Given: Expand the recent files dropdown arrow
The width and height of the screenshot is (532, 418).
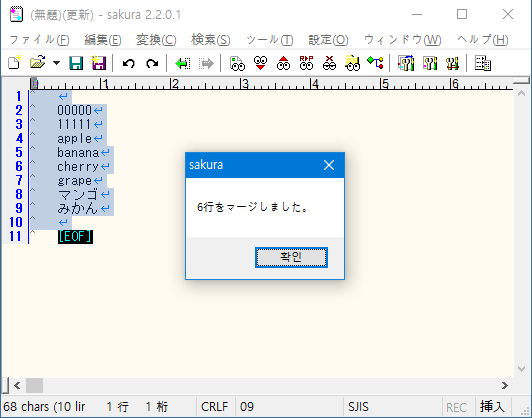Looking at the screenshot, I should (x=56, y=63).
